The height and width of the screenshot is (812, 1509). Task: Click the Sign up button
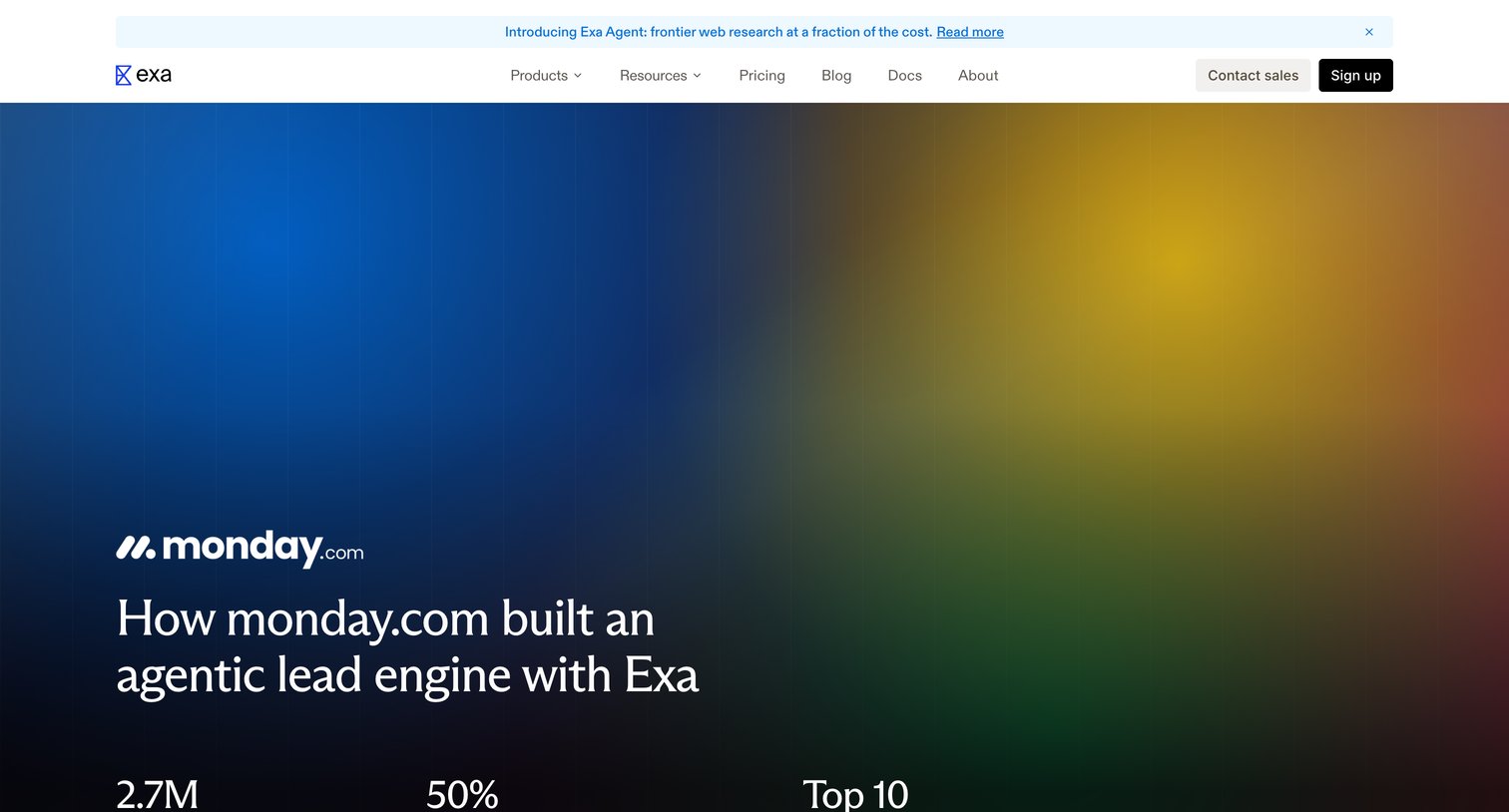coord(1355,75)
